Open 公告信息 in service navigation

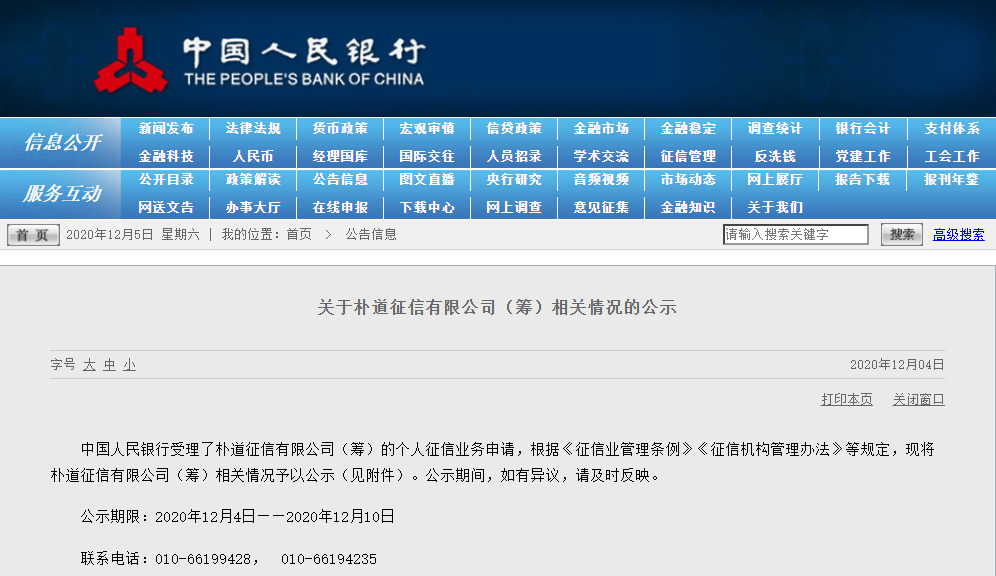point(340,180)
